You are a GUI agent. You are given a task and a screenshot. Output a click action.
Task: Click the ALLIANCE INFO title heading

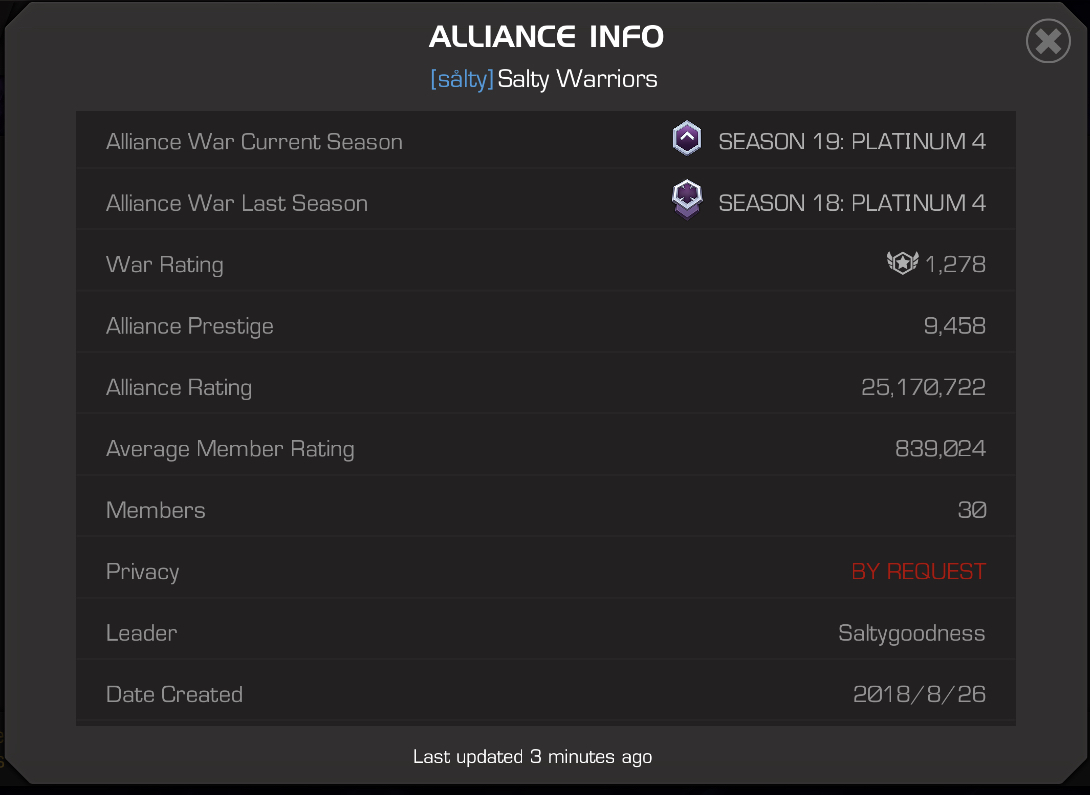[x=546, y=37]
